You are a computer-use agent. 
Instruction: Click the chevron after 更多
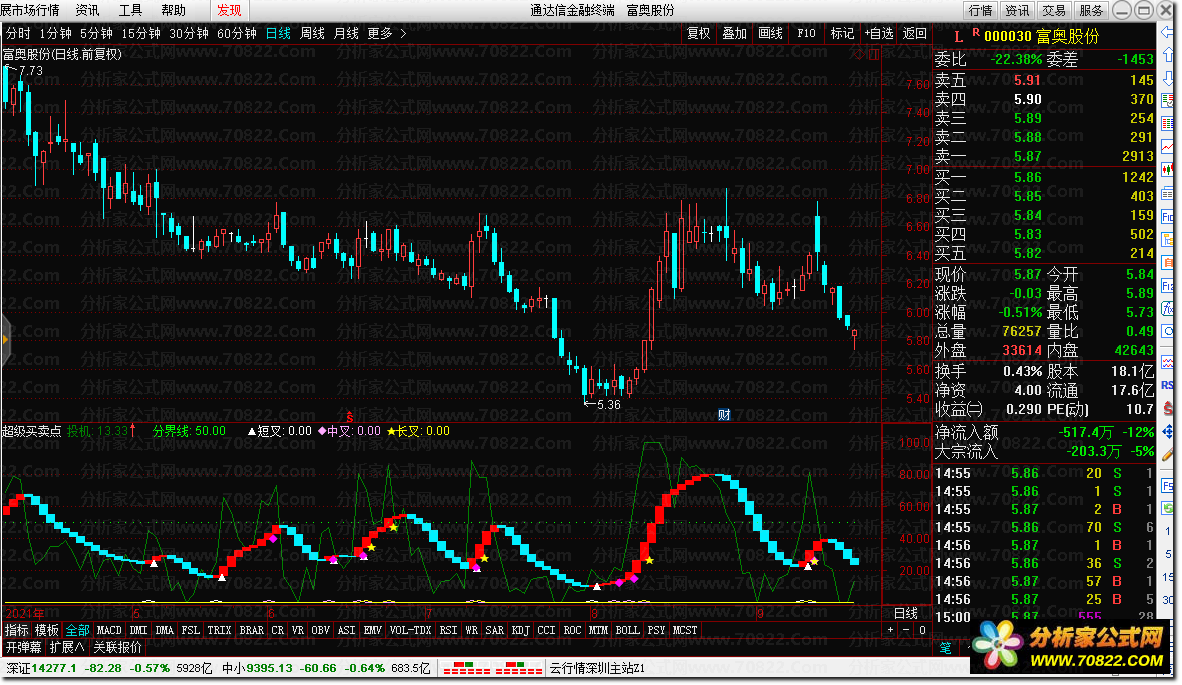[x=403, y=33]
